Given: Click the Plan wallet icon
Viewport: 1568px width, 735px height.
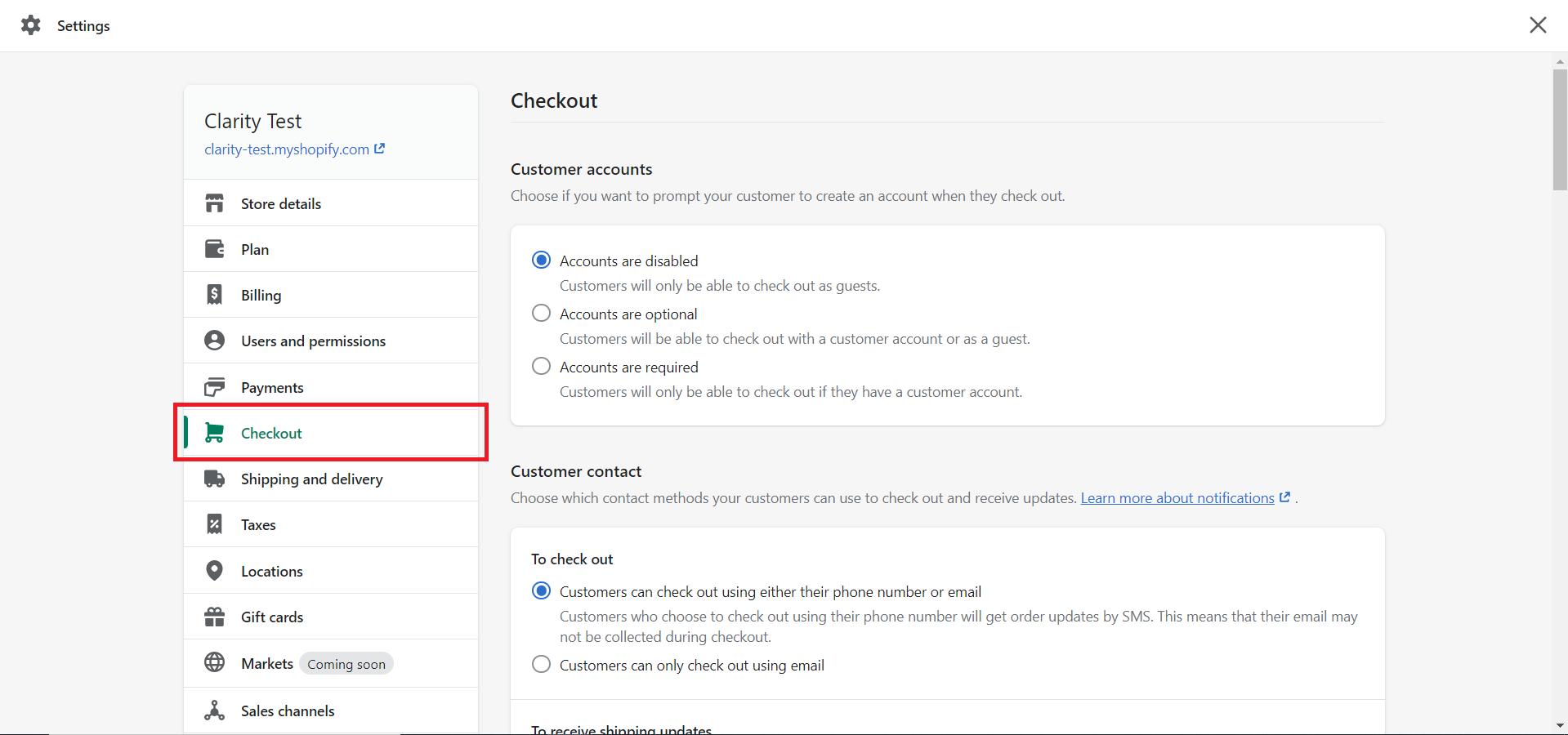Looking at the screenshot, I should tap(215, 249).
